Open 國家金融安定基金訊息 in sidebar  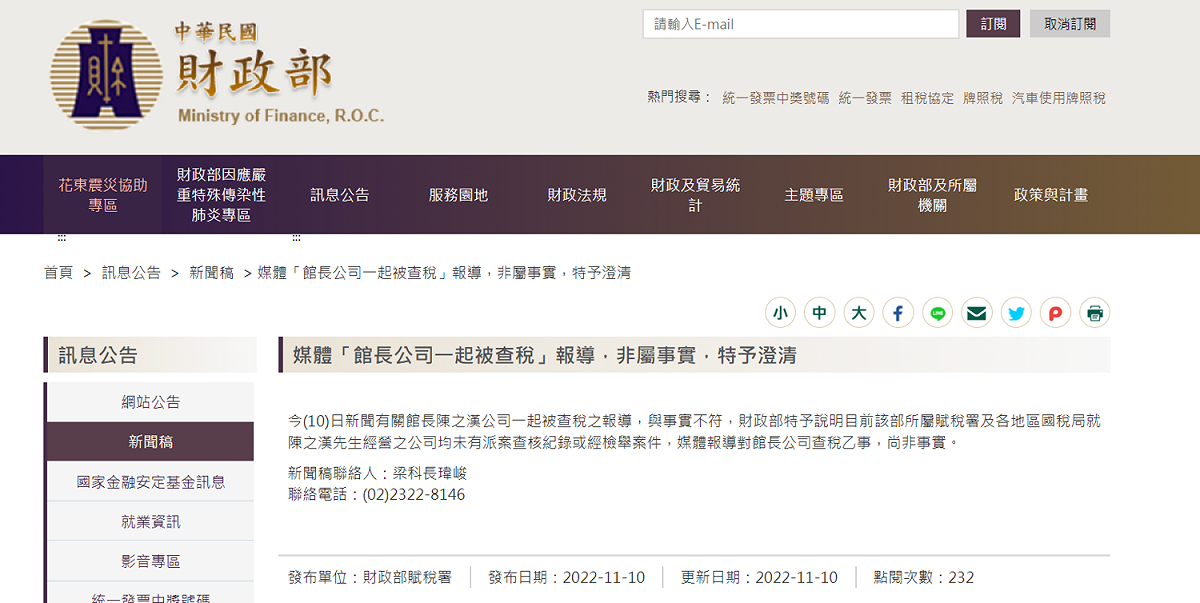151,482
